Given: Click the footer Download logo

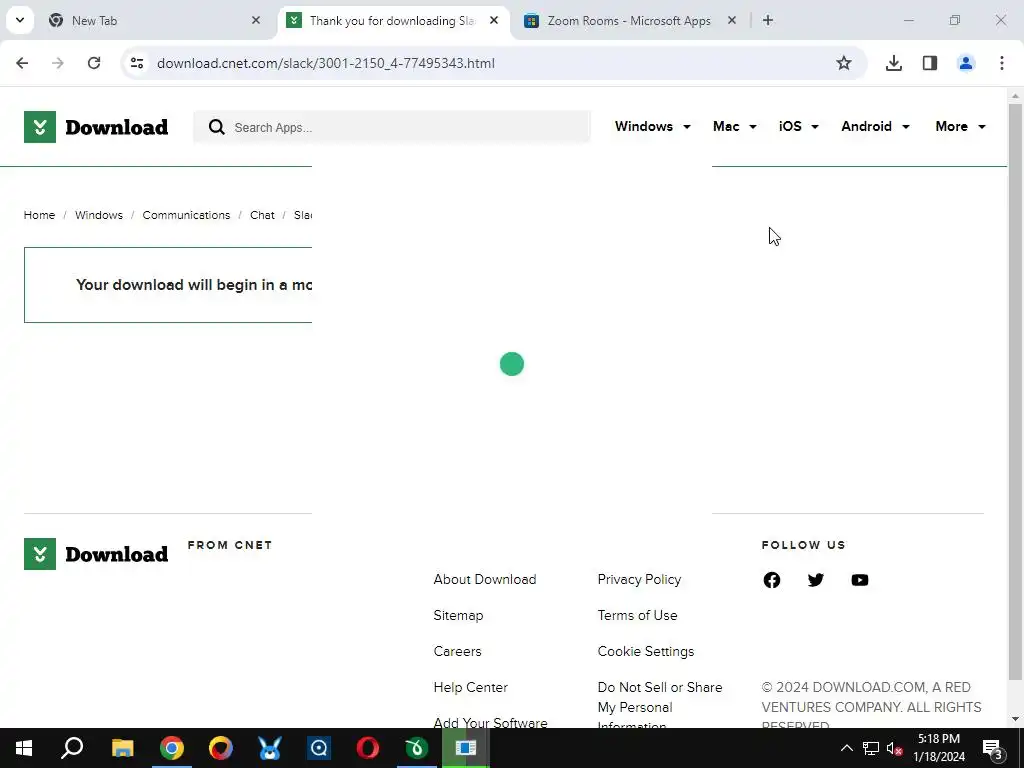Looking at the screenshot, I should [96, 554].
